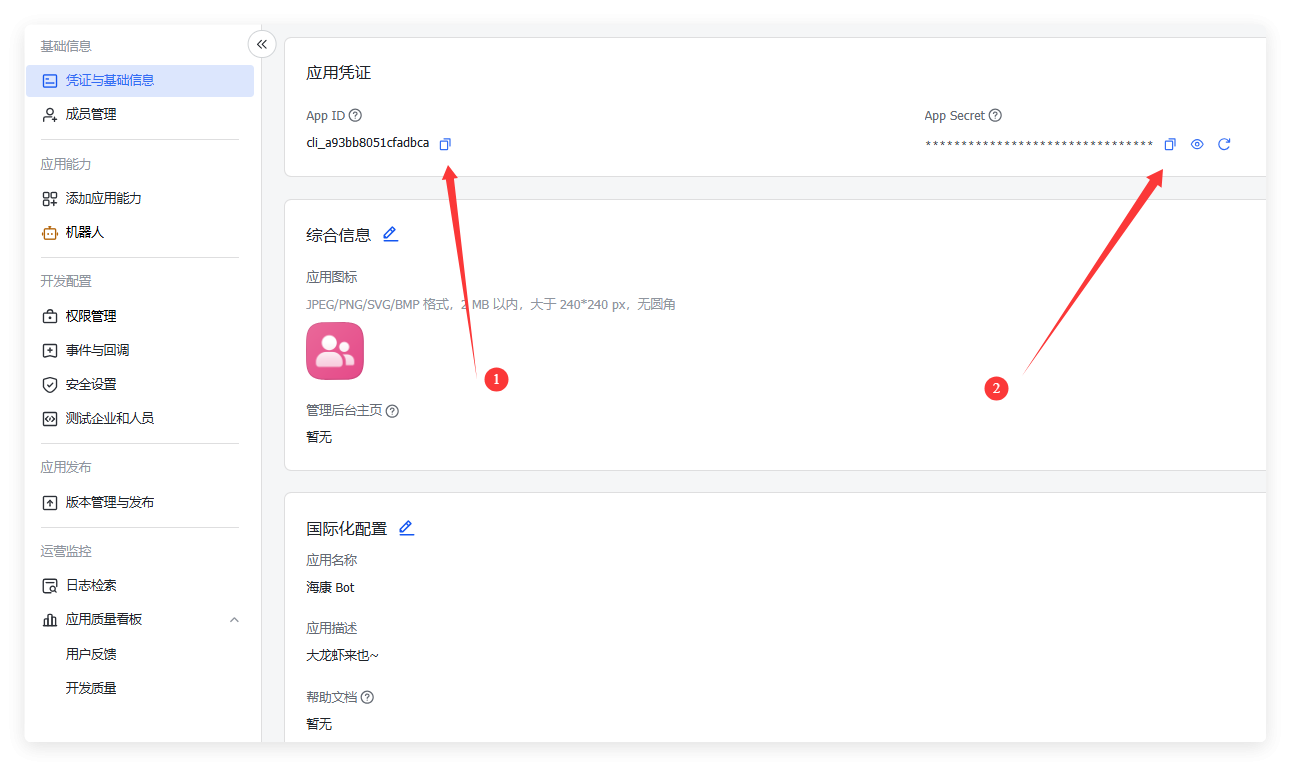This screenshot has width=1290, height=766.
Task: Go to 机器人 settings
Action: tap(85, 233)
